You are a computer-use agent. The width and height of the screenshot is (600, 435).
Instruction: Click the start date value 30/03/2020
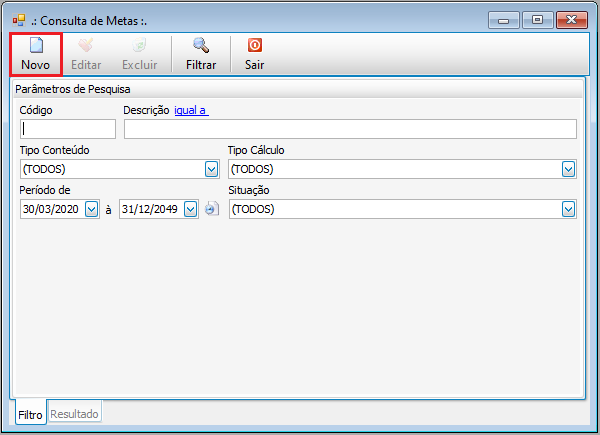pos(51,209)
